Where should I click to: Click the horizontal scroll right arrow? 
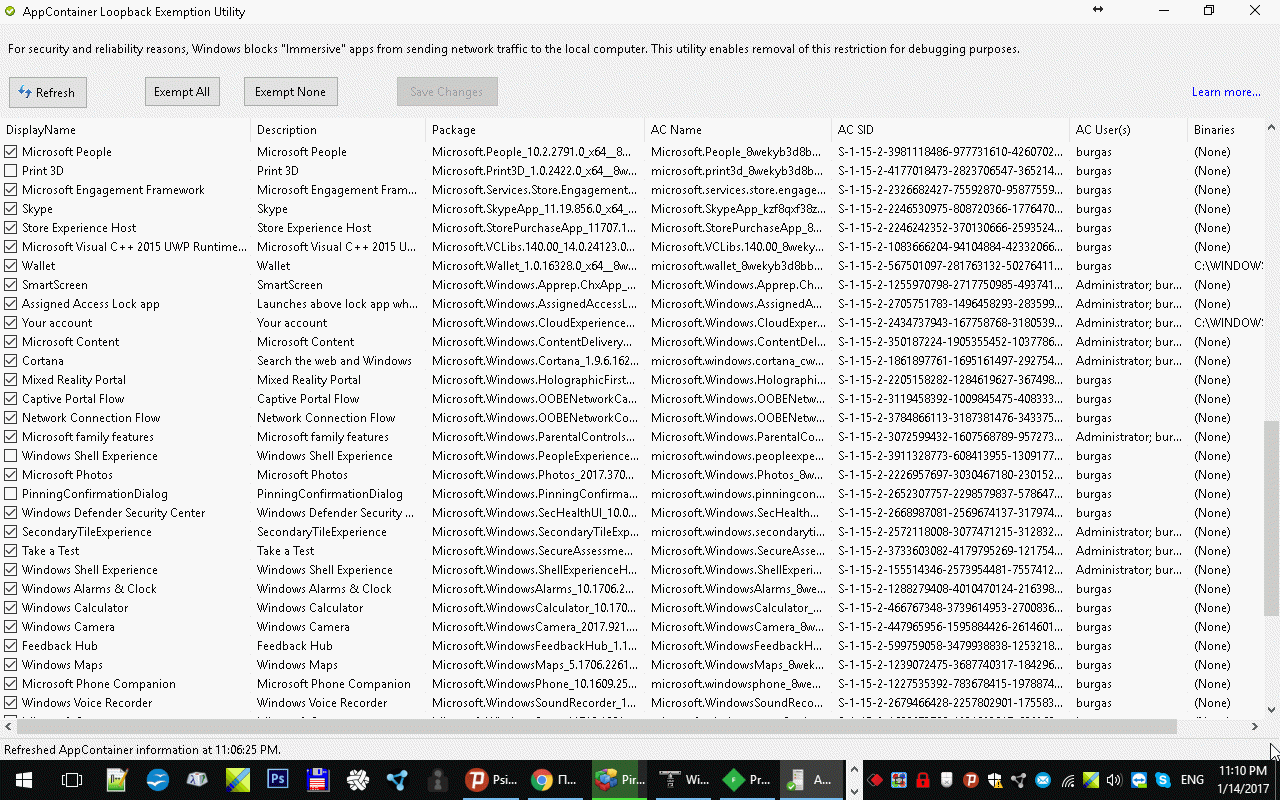click(1256, 727)
